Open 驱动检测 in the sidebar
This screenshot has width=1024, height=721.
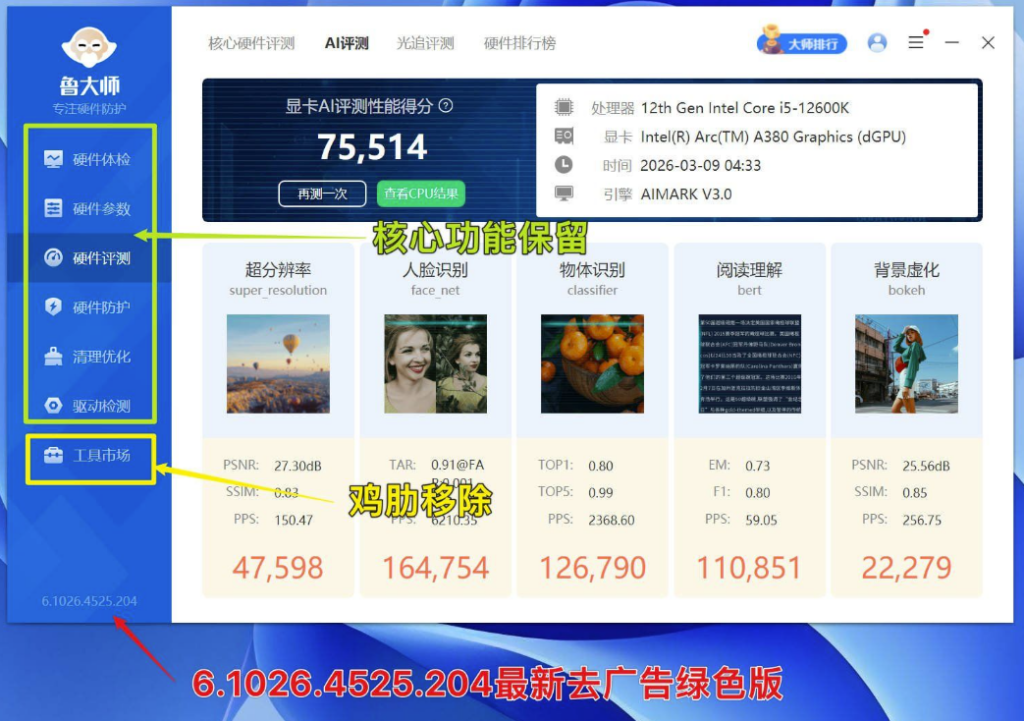click(x=88, y=406)
